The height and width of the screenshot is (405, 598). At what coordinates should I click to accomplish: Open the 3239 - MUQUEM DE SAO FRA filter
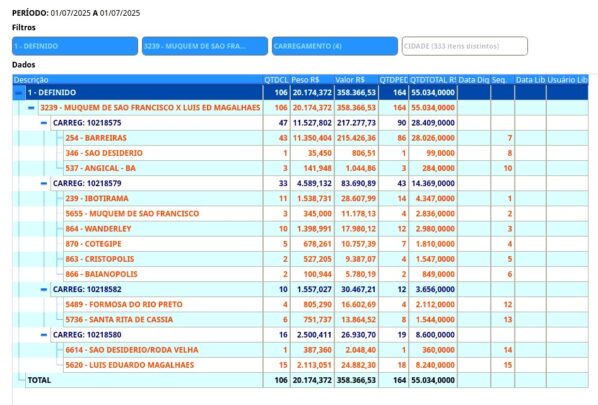click(205, 46)
